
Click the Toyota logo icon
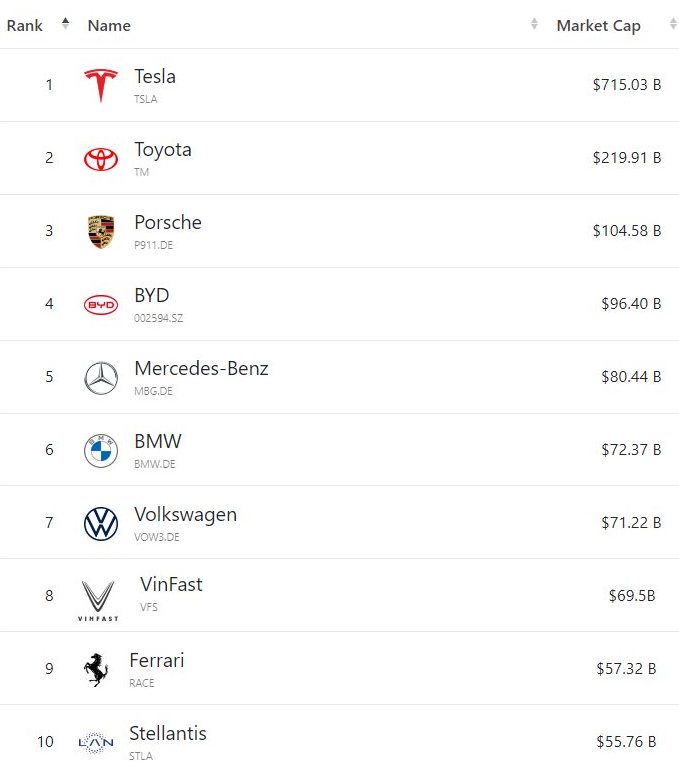[x=101, y=159]
